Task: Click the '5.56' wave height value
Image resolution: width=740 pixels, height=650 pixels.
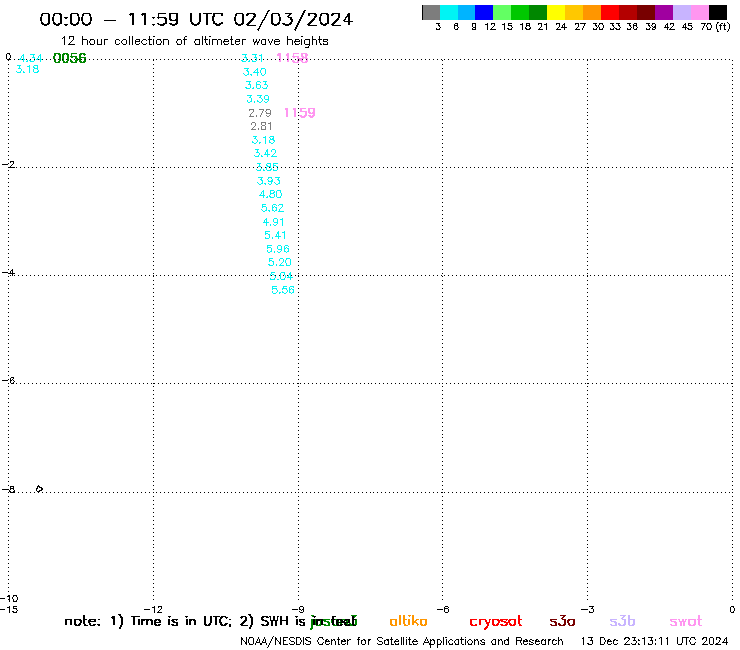Action: [283, 290]
